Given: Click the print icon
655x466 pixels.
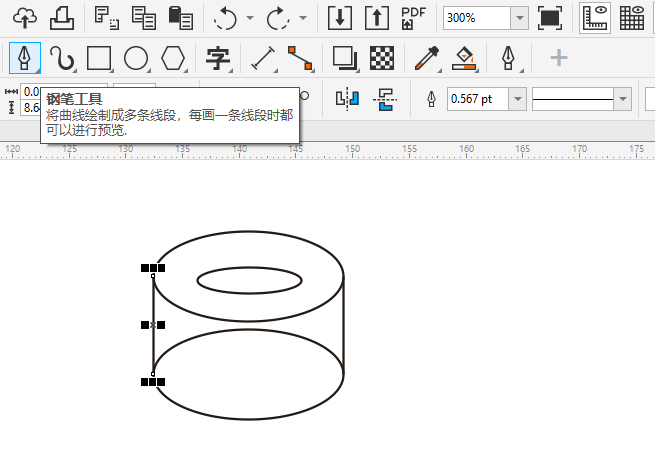Looking at the screenshot, I should point(62,18).
